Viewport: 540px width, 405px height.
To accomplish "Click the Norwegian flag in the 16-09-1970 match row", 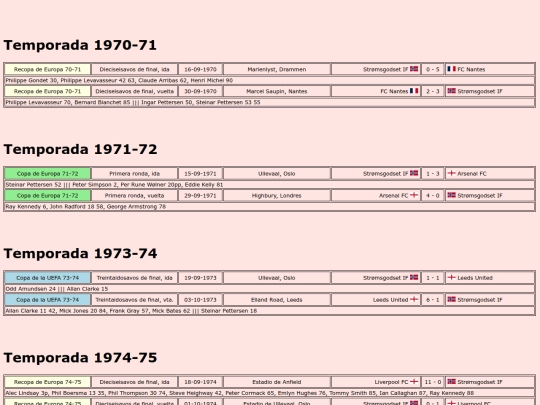I will coord(414,69).
